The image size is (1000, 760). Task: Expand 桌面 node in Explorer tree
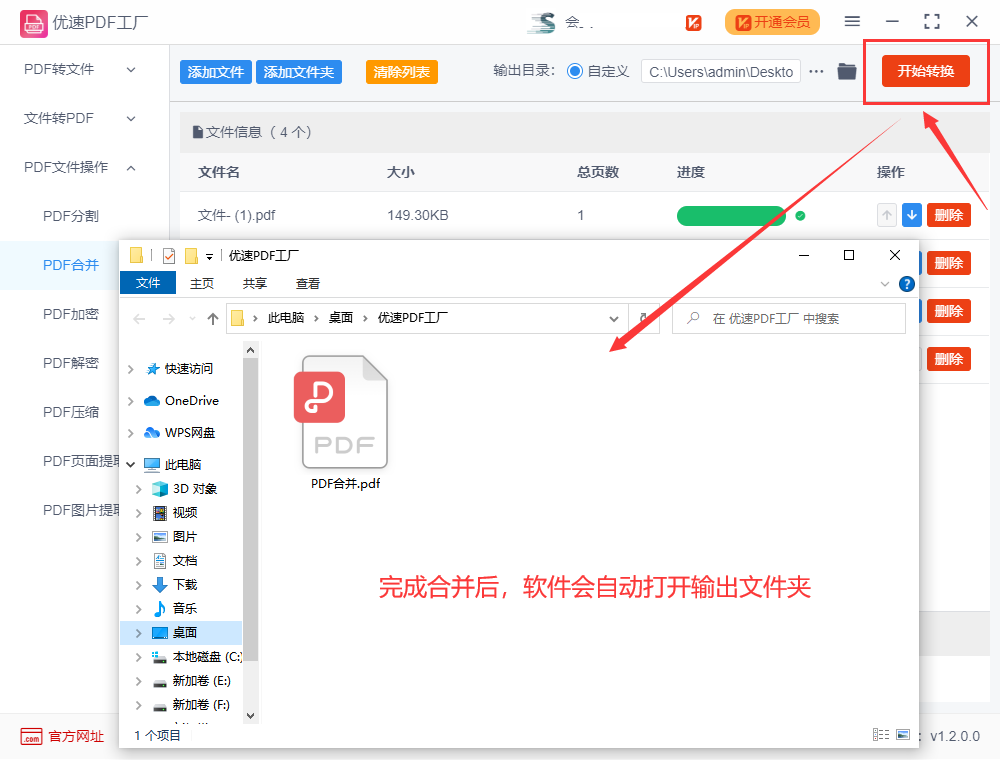pos(138,633)
